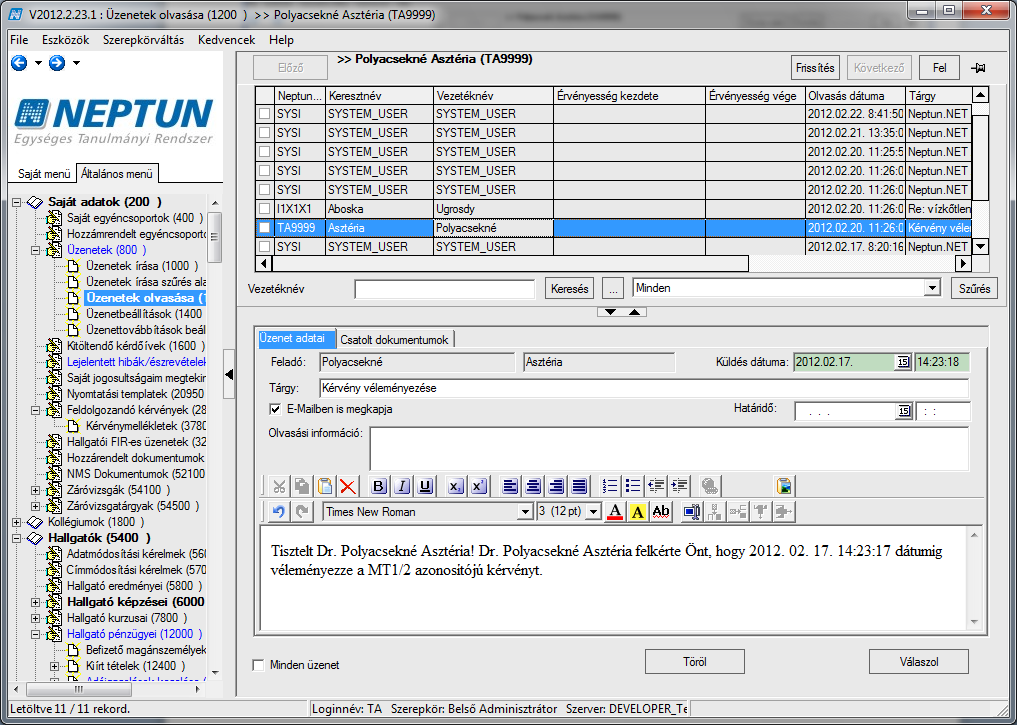Tick checkbox of row dated 2012.02.21. 13:35
The height and width of the screenshot is (725, 1017).
(x=264, y=132)
